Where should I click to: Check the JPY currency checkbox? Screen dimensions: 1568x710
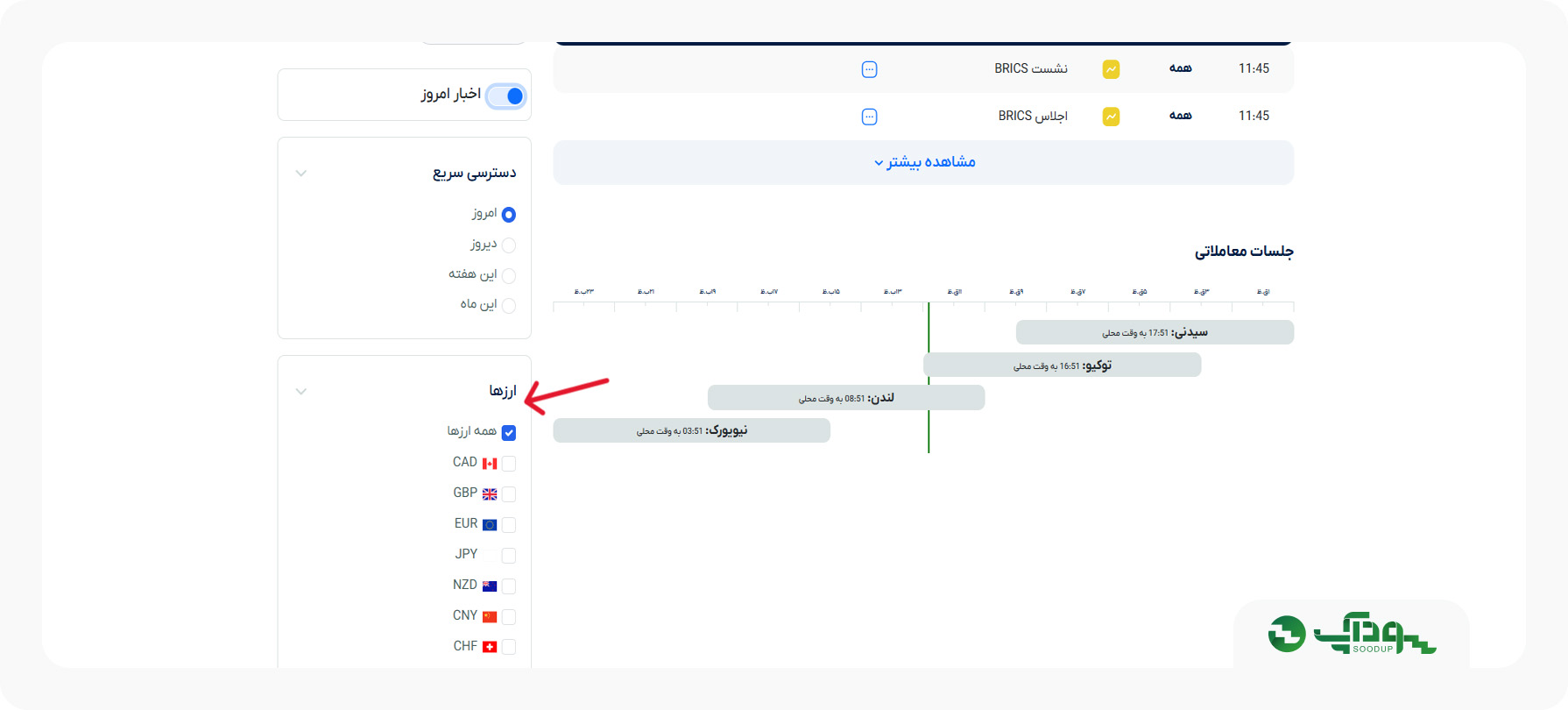[509, 556]
